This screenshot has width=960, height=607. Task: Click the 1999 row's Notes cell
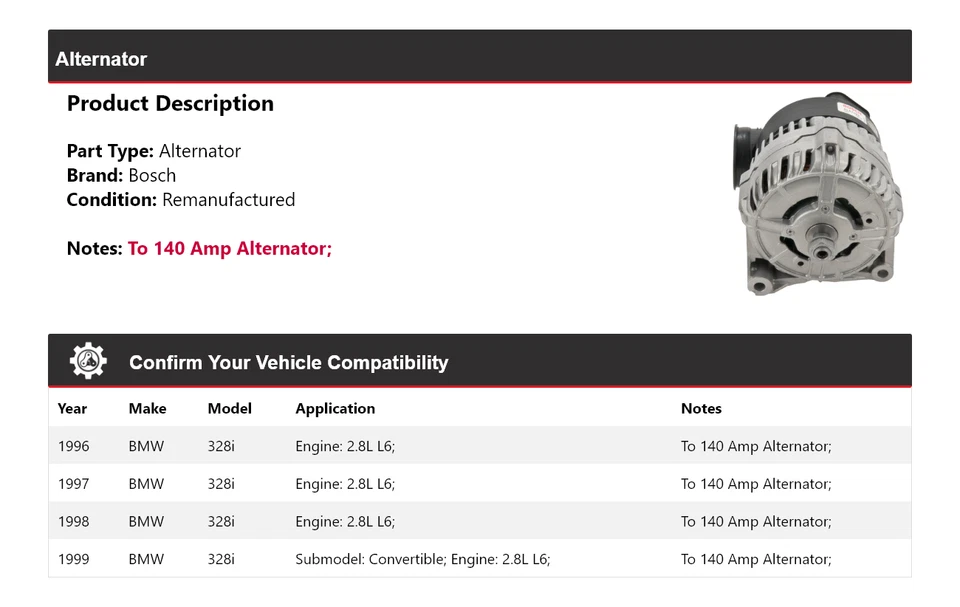pos(756,559)
